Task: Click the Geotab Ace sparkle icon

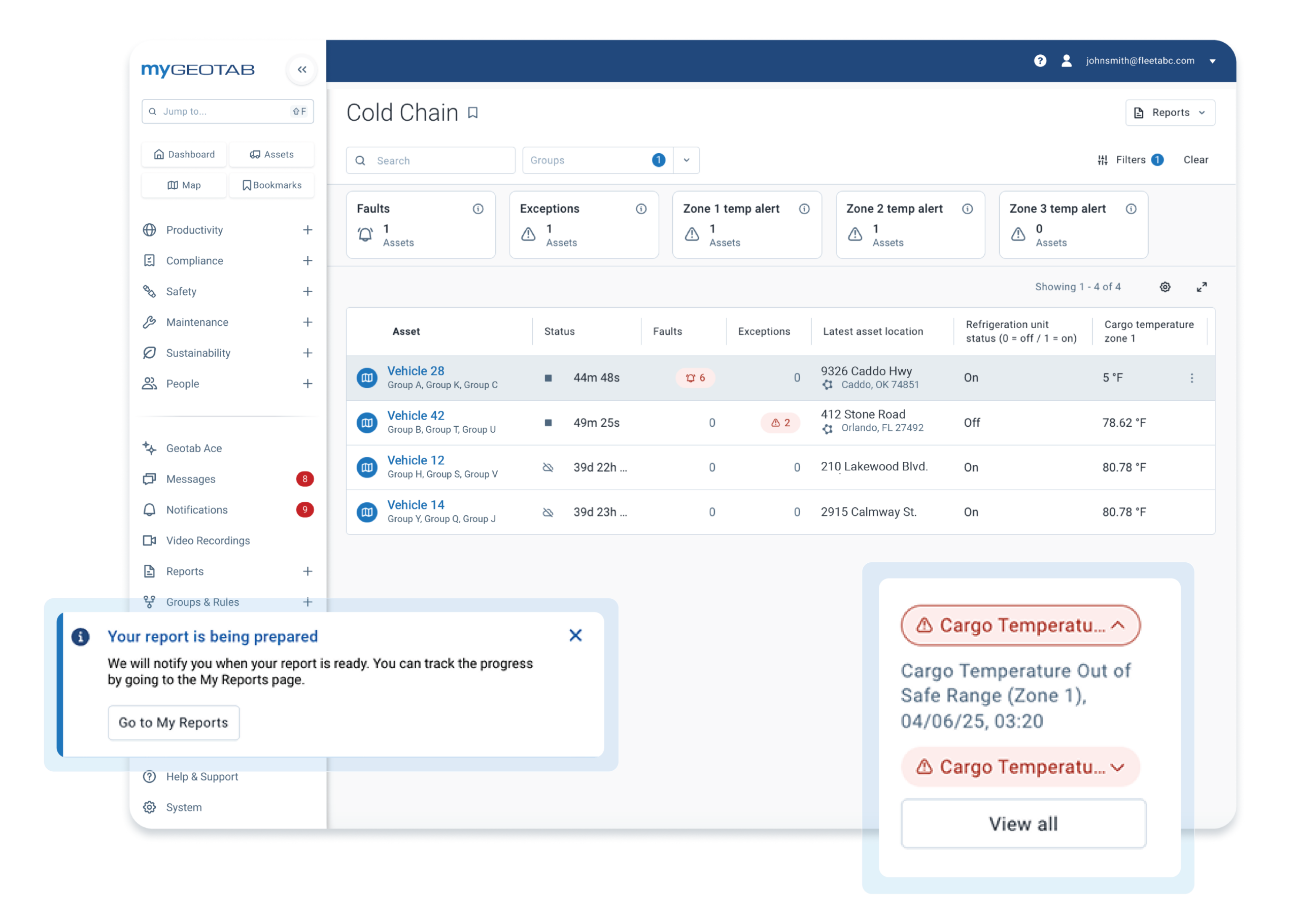Action: coord(149,449)
